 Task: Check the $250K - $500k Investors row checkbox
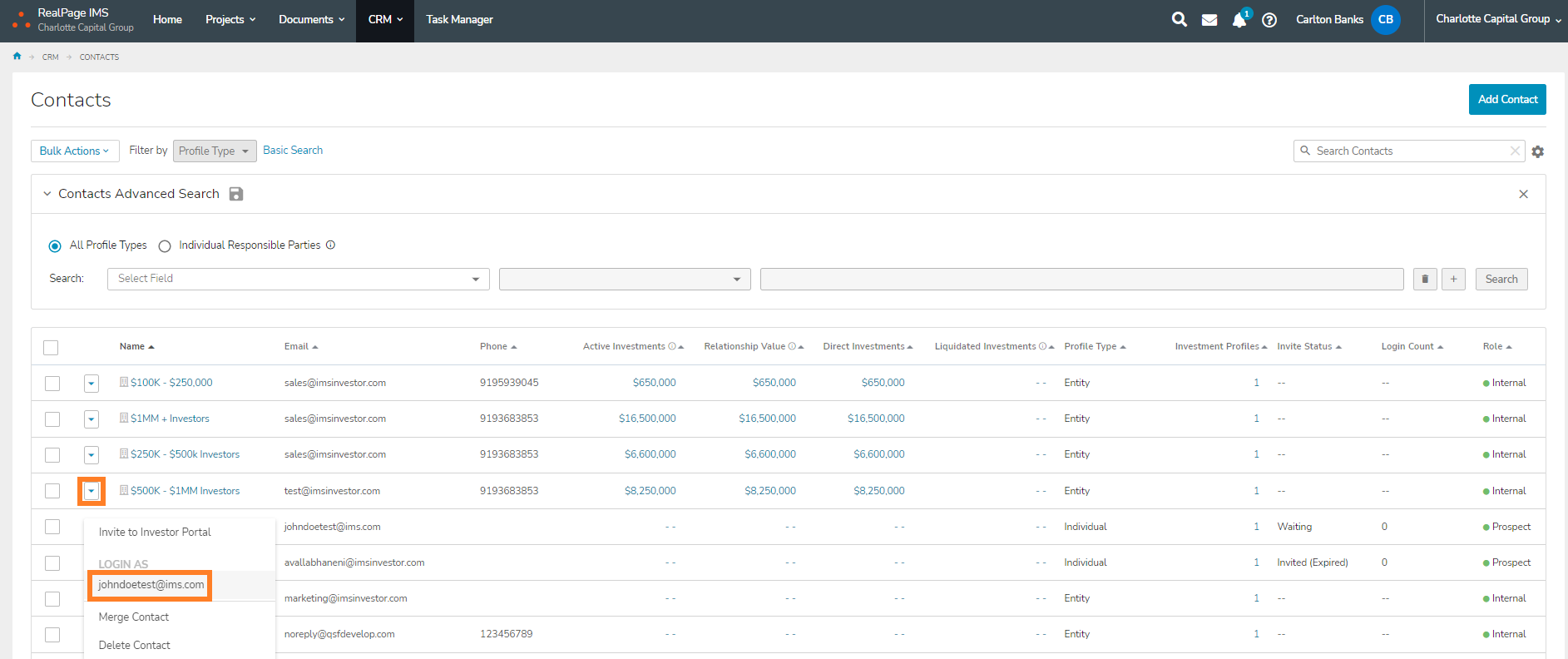(x=52, y=455)
